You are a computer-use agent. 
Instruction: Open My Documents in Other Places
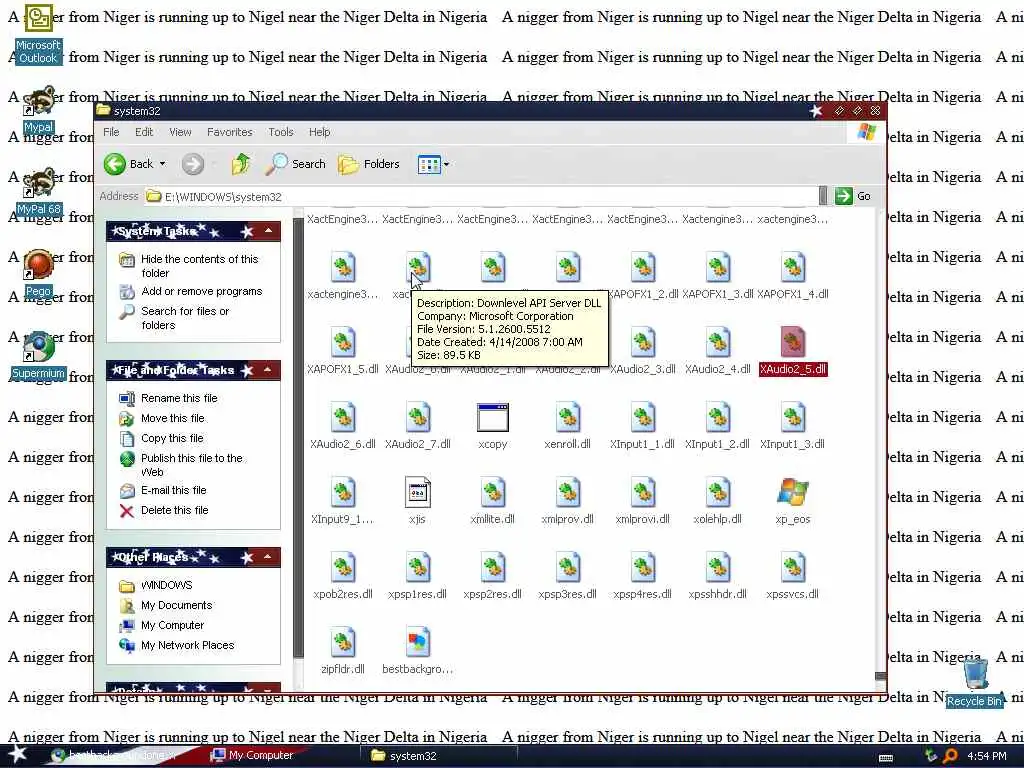(176, 605)
